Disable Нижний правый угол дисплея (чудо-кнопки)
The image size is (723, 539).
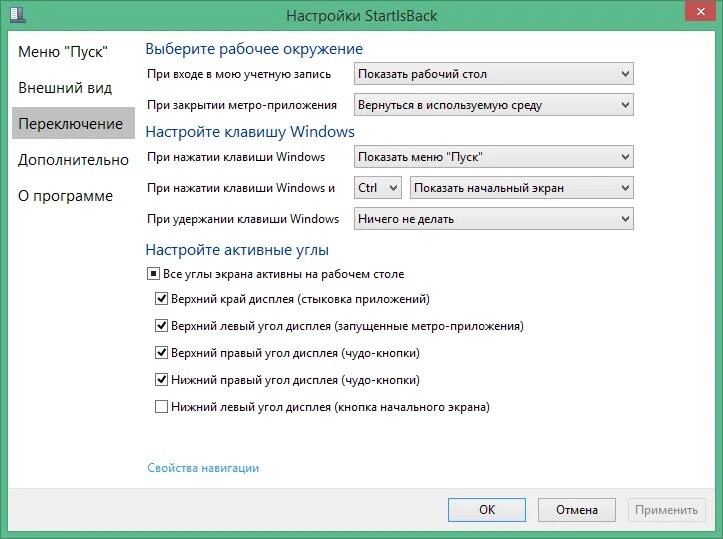161,380
